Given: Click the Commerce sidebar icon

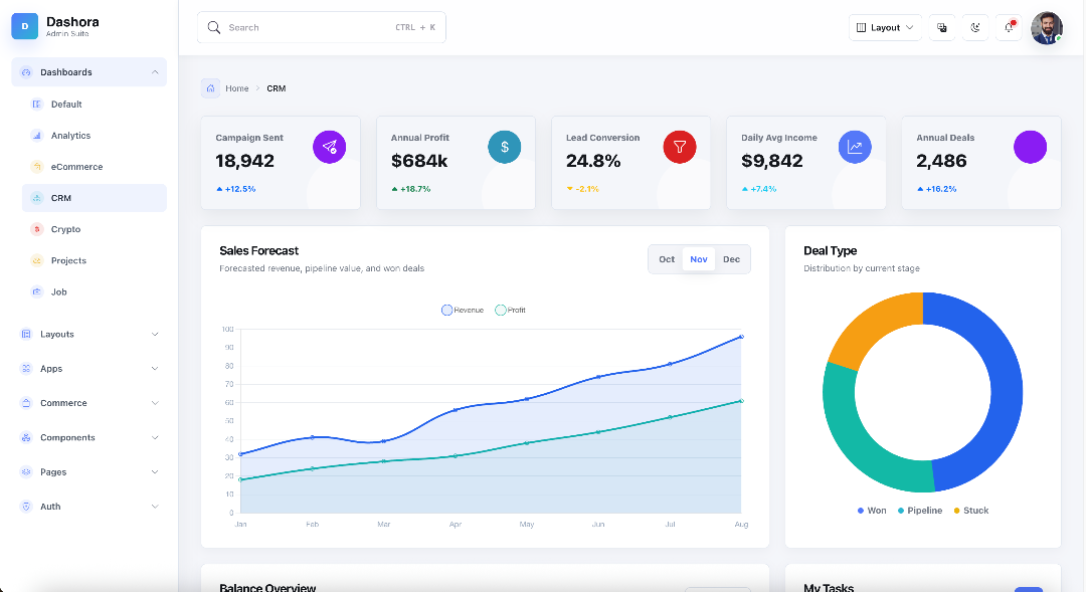Looking at the screenshot, I should 26,403.
